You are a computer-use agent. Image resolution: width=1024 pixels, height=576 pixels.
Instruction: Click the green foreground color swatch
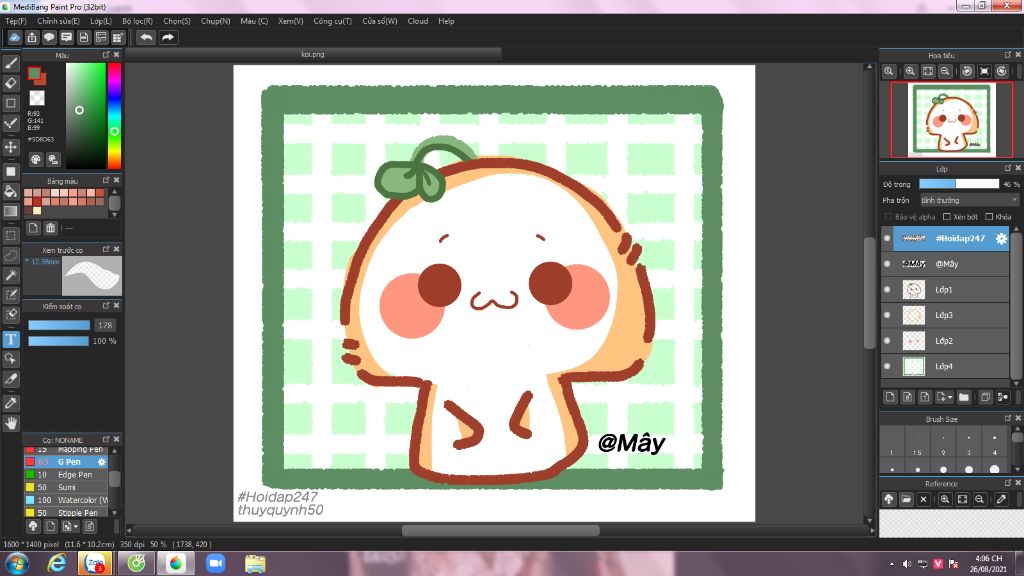34,74
